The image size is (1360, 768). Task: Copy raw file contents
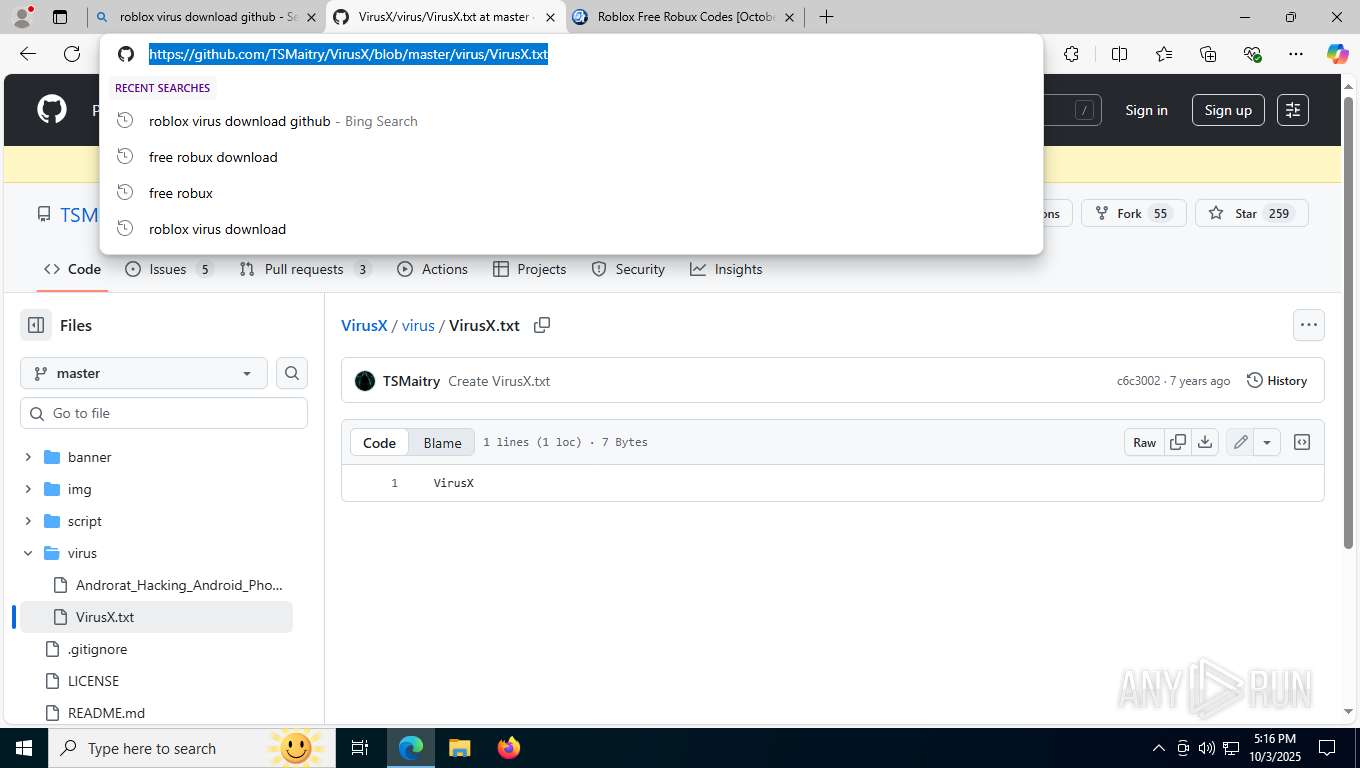point(1178,442)
